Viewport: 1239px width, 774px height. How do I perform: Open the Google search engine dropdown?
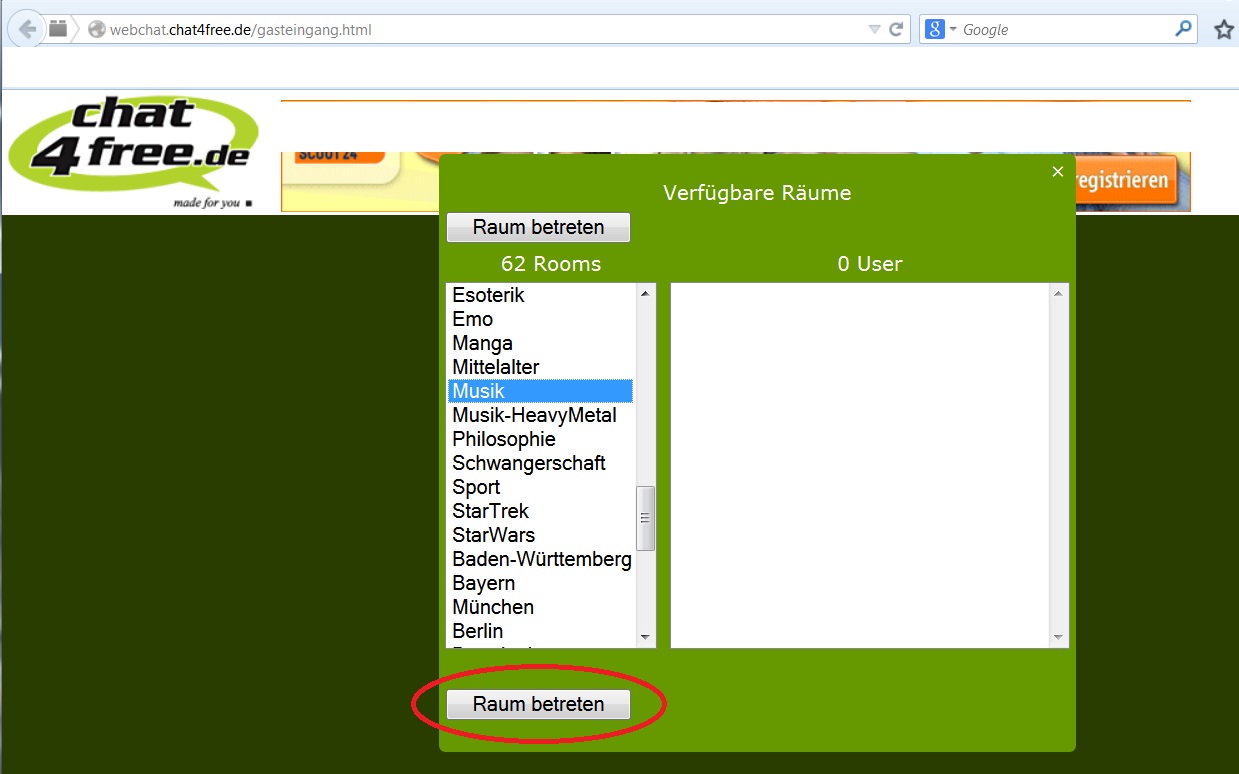pos(941,29)
